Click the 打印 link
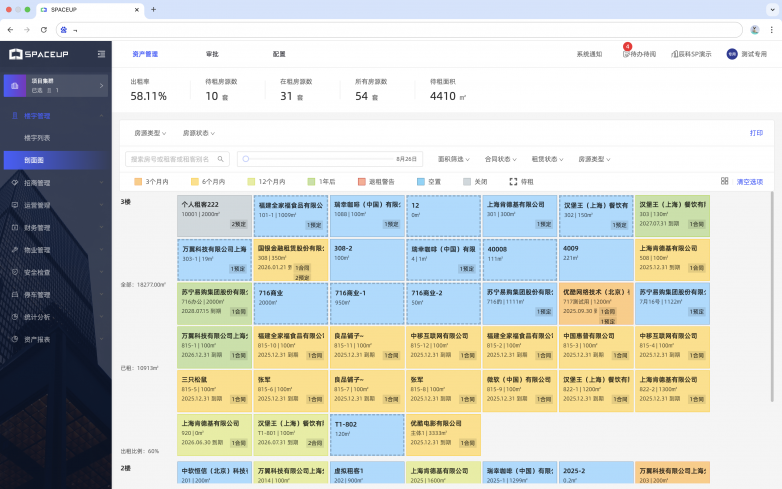 (756, 133)
